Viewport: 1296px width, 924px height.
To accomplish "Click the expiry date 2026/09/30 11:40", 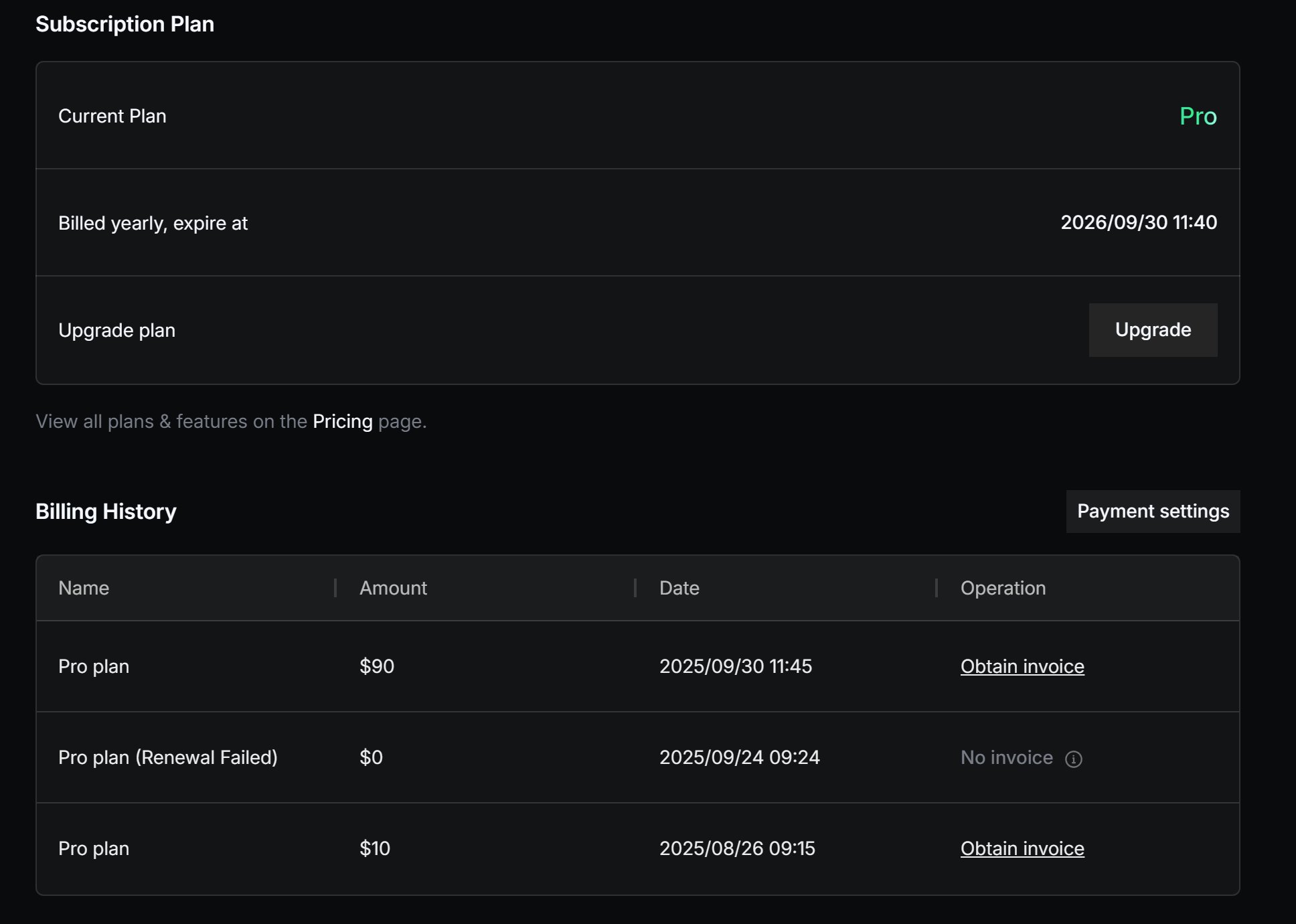I will (1138, 222).
